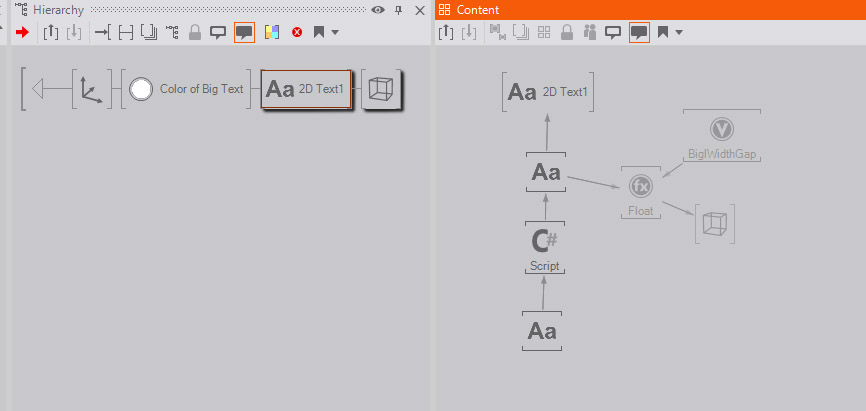Select the 2D Text1 node in Hierarchy

[307, 89]
